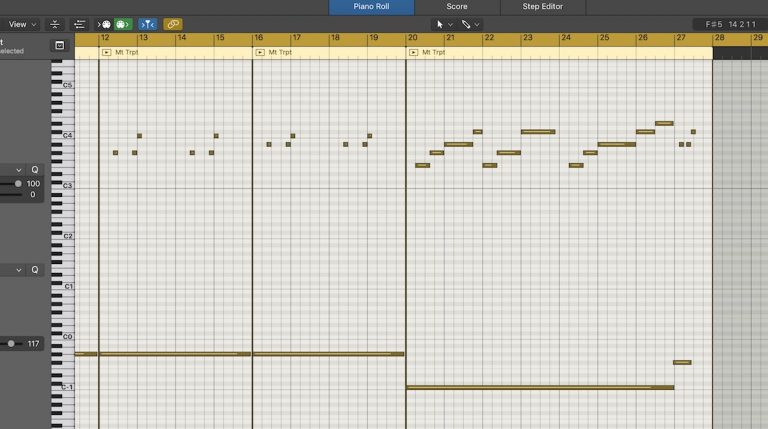Click bar 24 in the ruler
The image size is (768, 429).
[x=566, y=38]
